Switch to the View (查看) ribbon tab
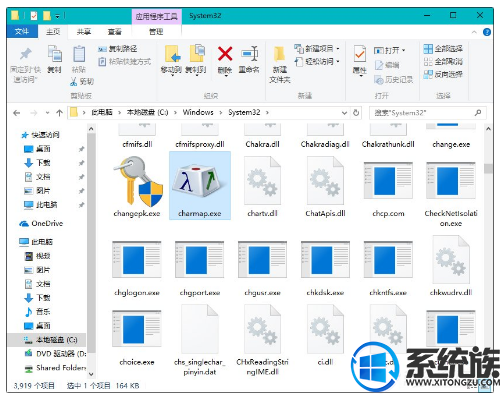500x395 pixels. coord(115,32)
